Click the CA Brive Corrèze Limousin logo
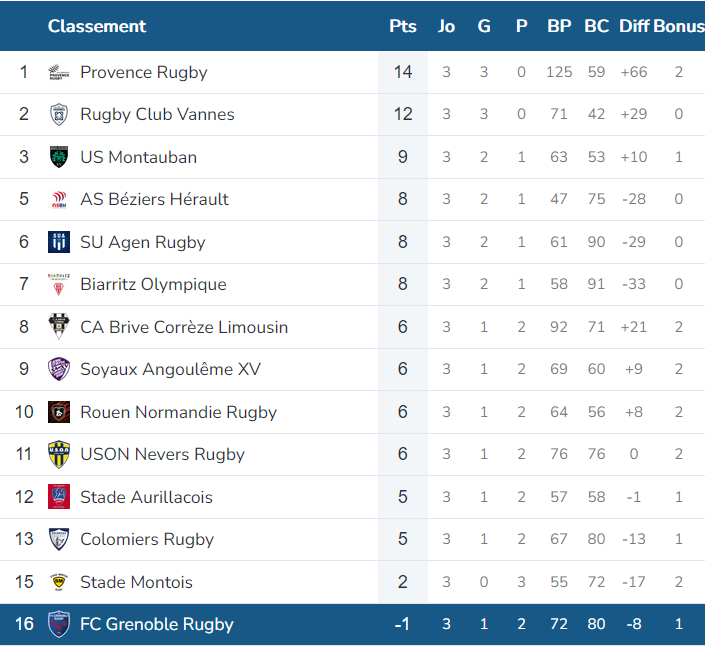Screen dimensions: 705x647 (59, 326)
